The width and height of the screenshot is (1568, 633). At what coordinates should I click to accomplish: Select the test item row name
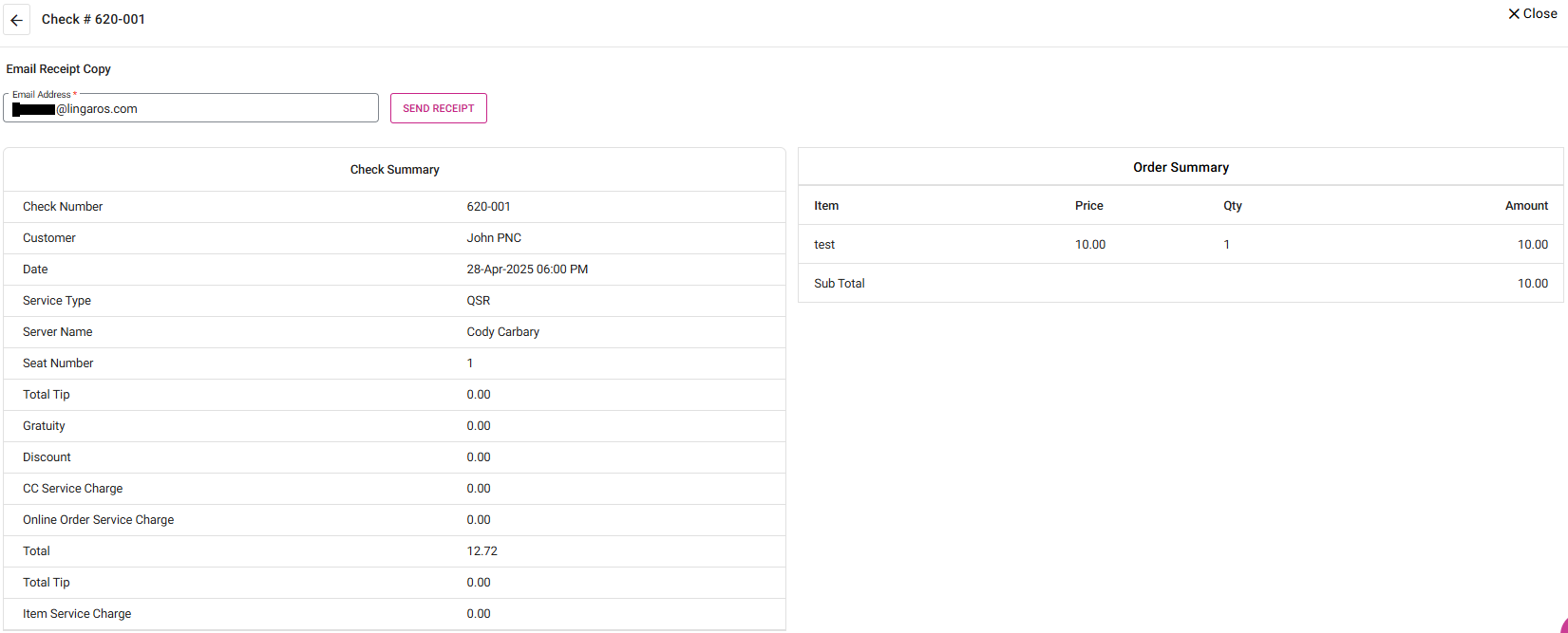coord(824,245)
